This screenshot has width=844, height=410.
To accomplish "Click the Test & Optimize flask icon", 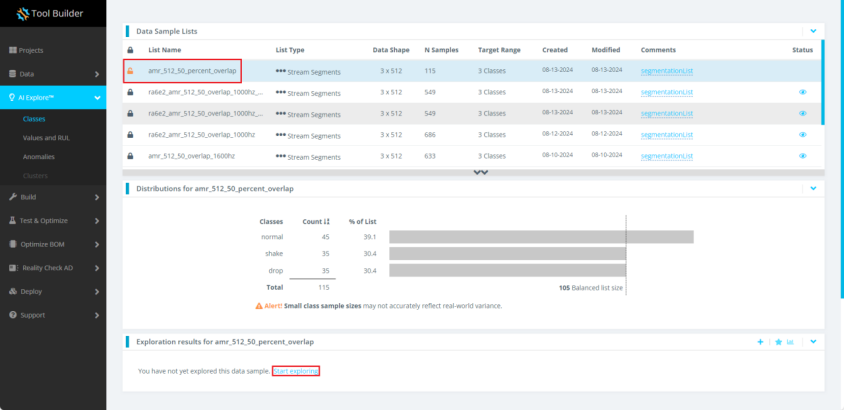I will tap(13, 221).
